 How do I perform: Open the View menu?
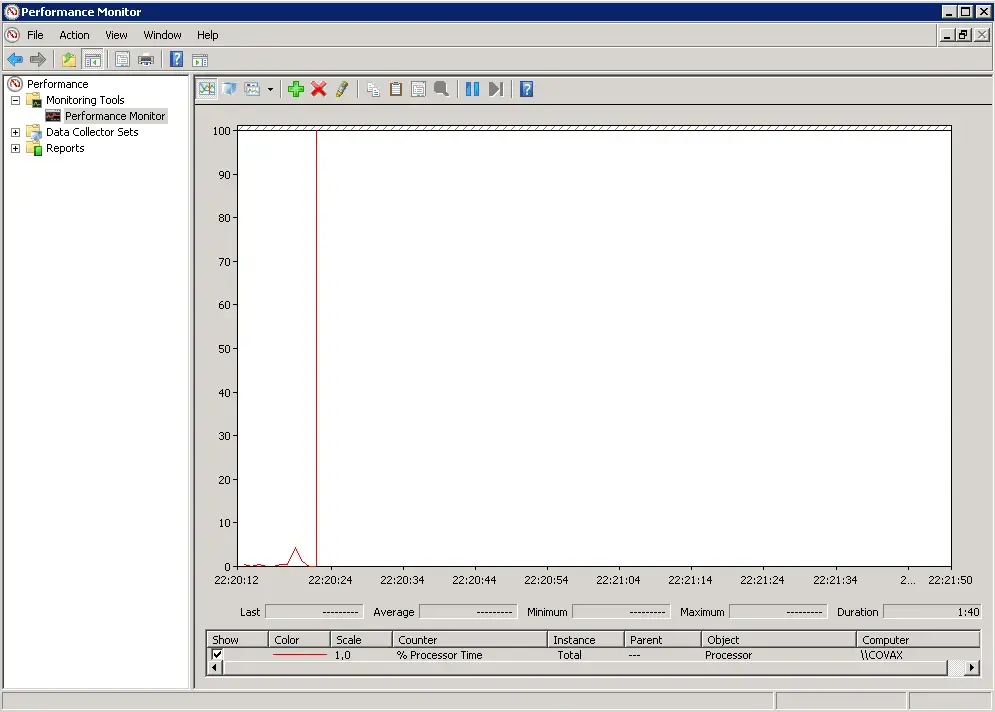click(116, 35)
